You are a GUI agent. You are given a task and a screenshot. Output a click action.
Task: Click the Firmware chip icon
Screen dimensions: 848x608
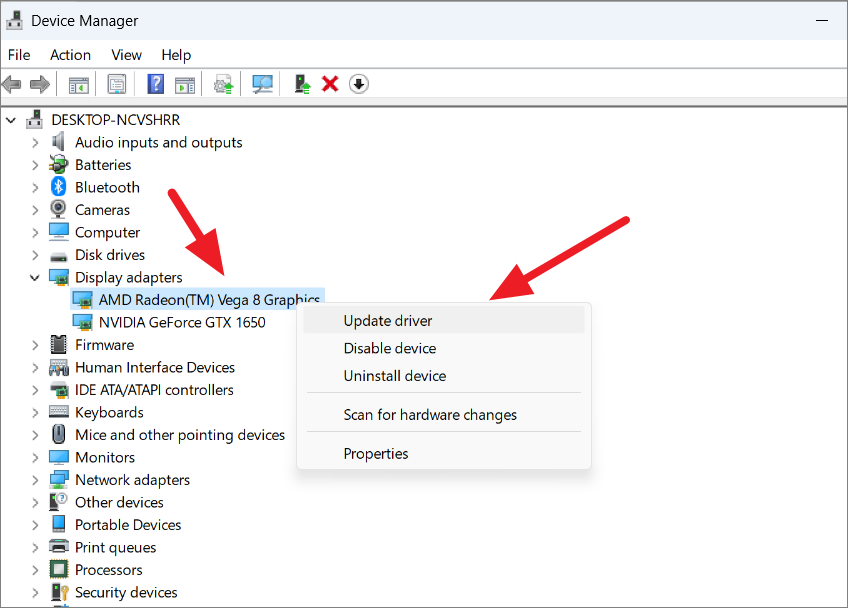tap(58, 345)
